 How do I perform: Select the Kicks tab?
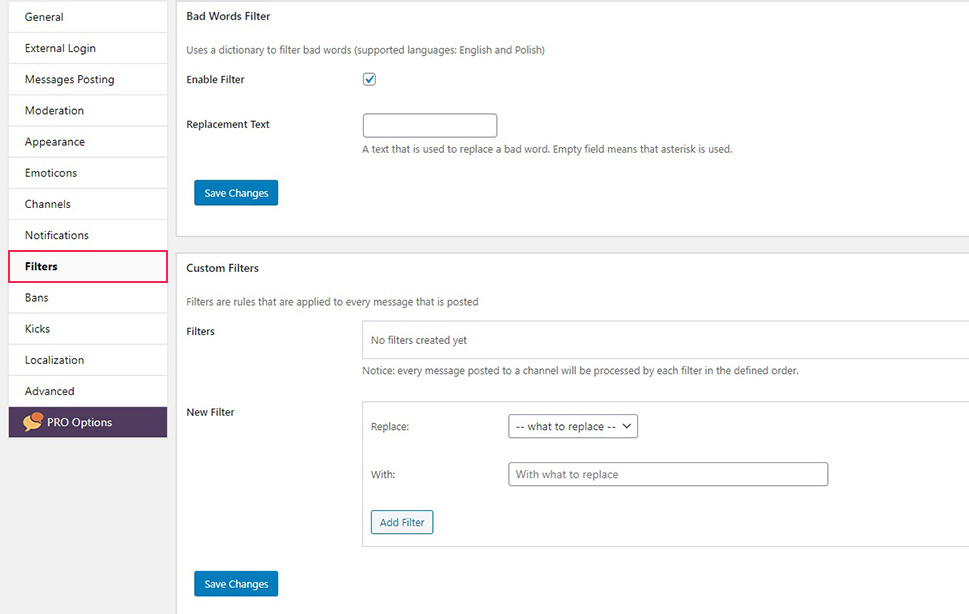tap(88, 329)
